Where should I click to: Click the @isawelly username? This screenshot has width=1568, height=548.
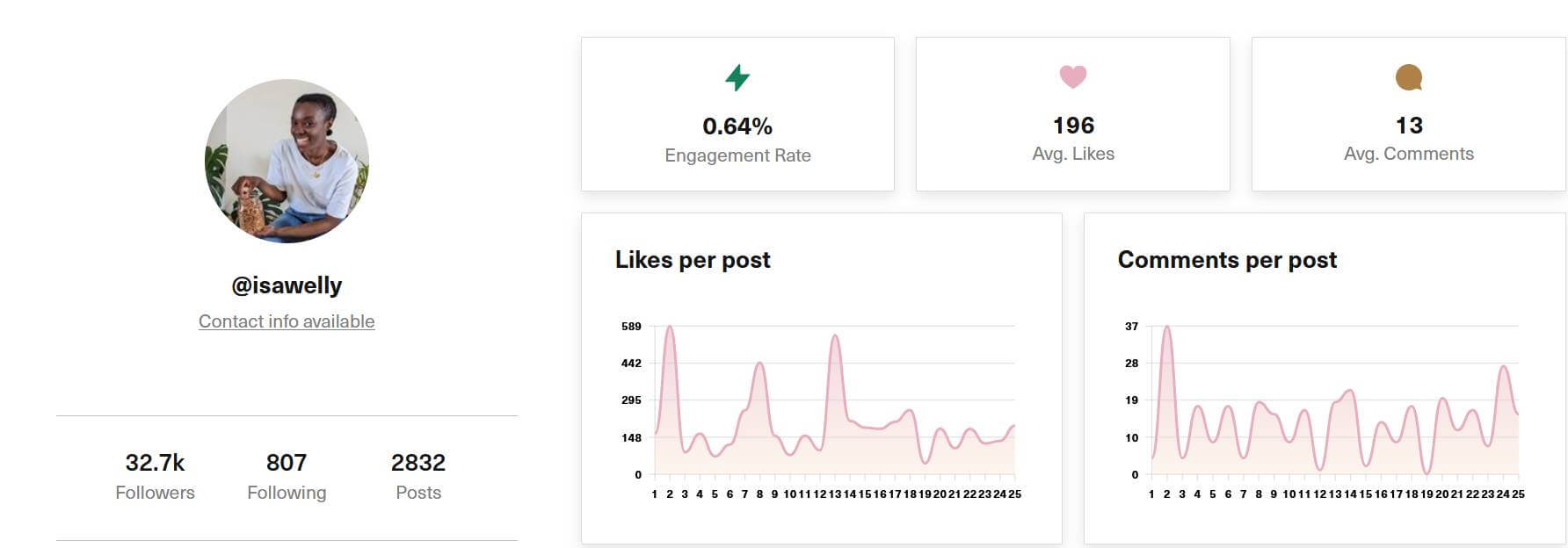tap(286, 285)
